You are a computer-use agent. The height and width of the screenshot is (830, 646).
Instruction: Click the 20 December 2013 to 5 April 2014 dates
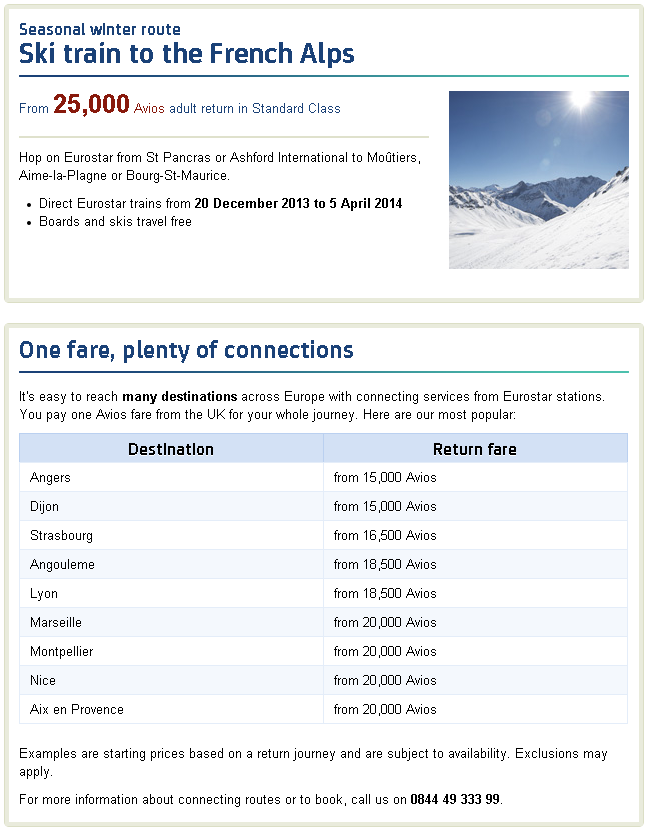coord(298,204)
